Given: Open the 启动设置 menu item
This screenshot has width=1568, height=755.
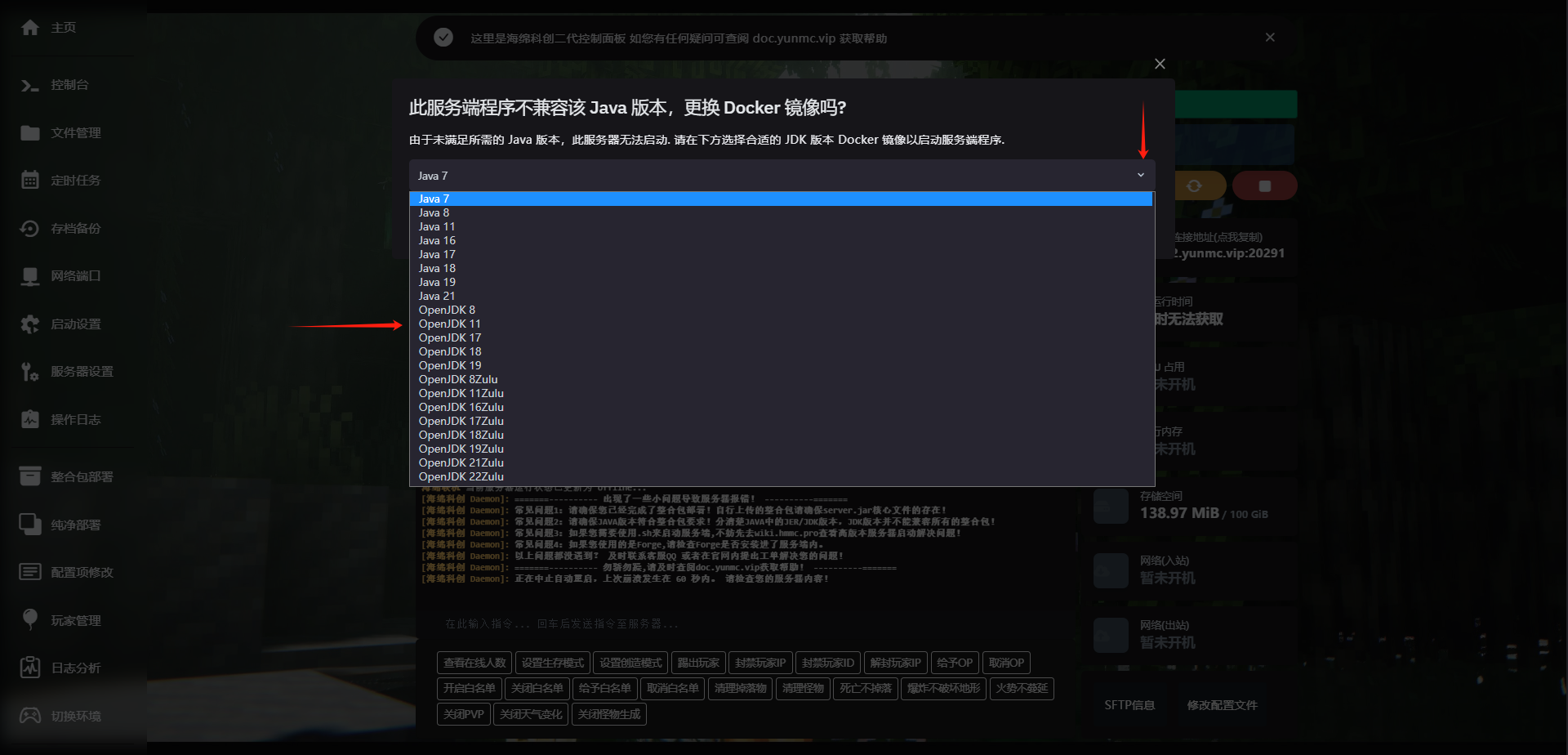Looking at the screenshot, I should (x=76, y=324).
